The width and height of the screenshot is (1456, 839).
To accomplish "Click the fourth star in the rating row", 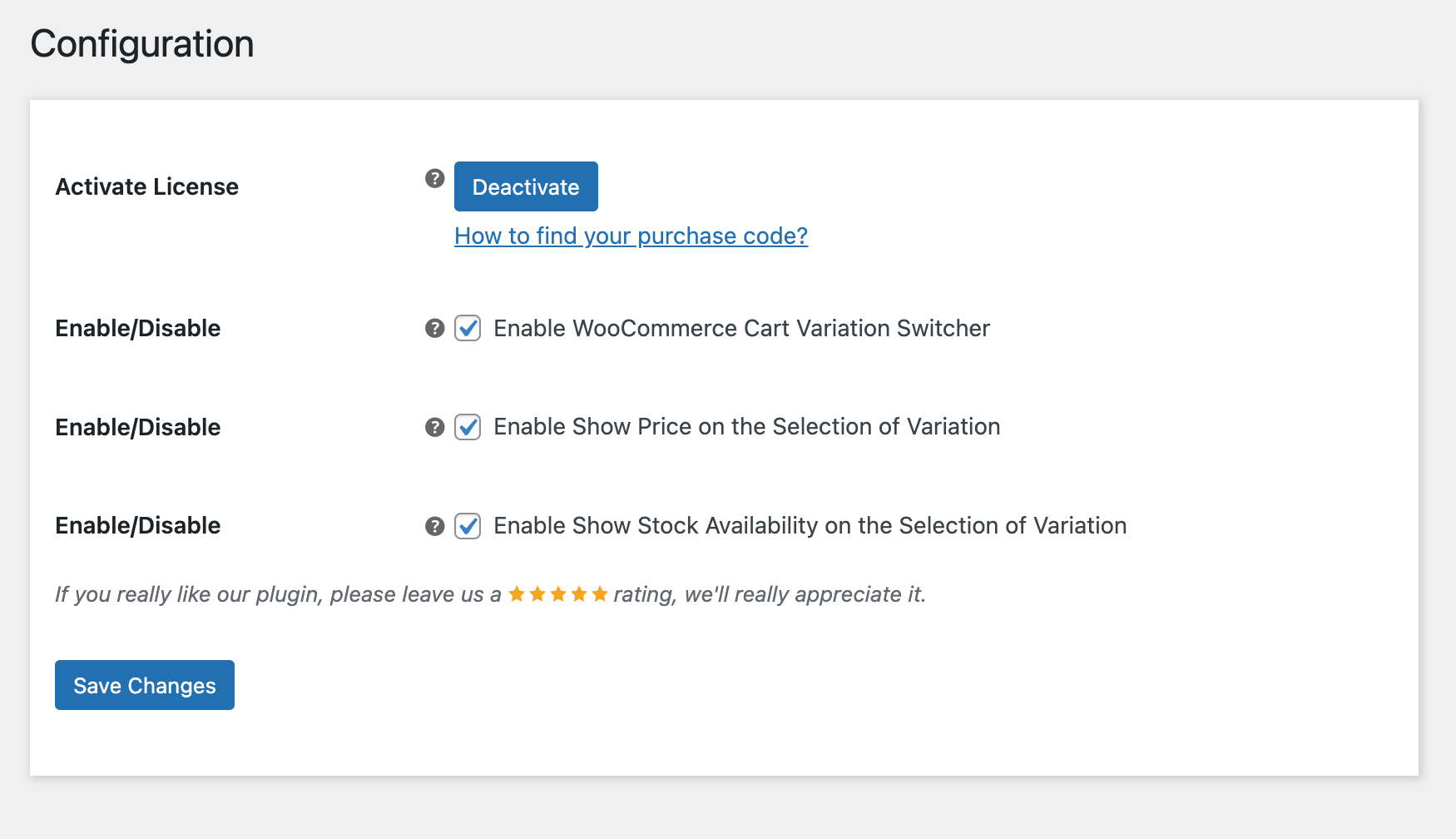I will tap(579, 594).
